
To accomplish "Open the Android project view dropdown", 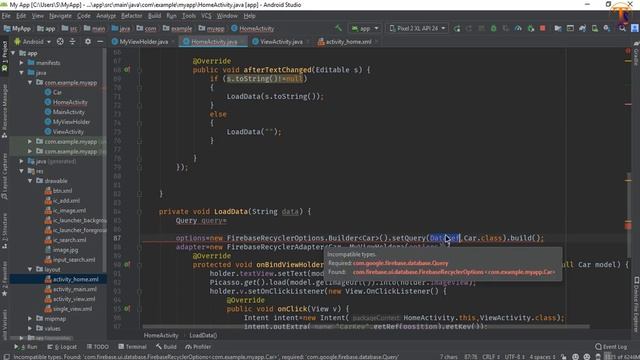I will (x=33, y=42).
